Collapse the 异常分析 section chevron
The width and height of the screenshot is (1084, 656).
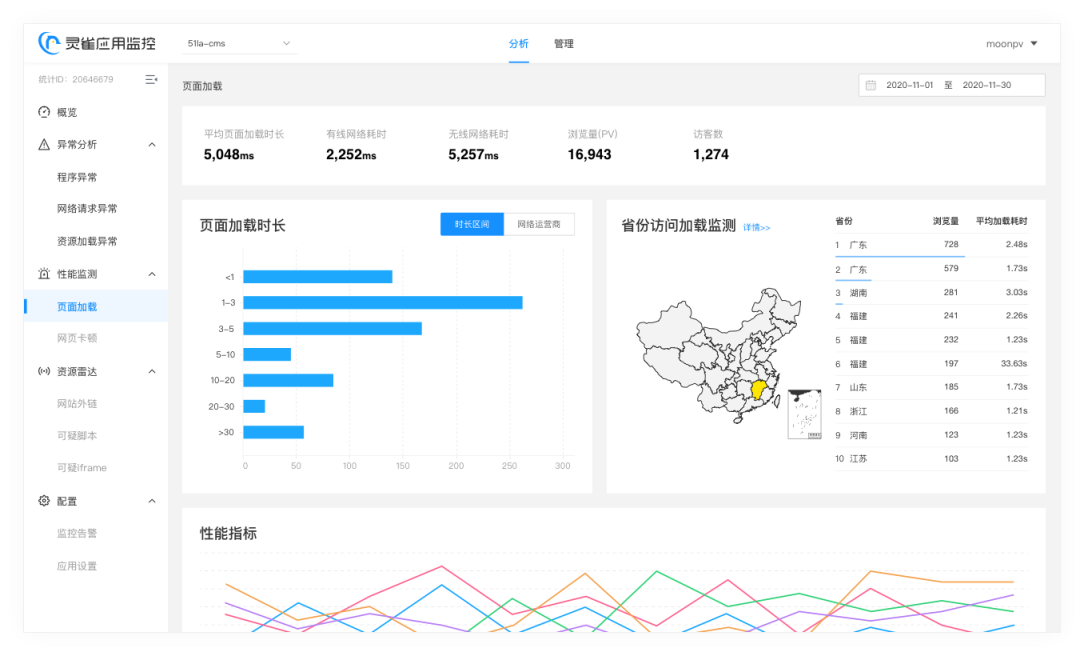[152, 144]
